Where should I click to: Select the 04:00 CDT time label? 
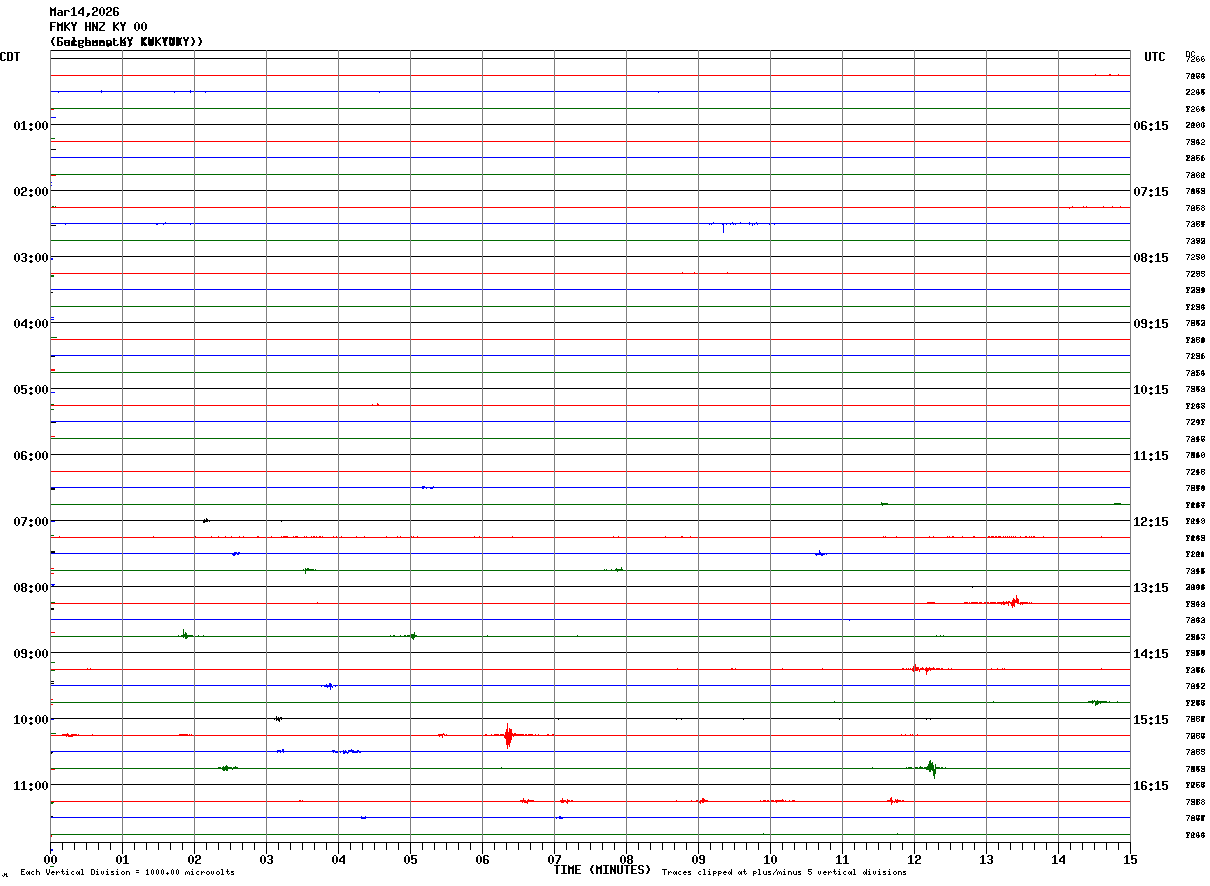pyautogui.click(x=31, y=324)
